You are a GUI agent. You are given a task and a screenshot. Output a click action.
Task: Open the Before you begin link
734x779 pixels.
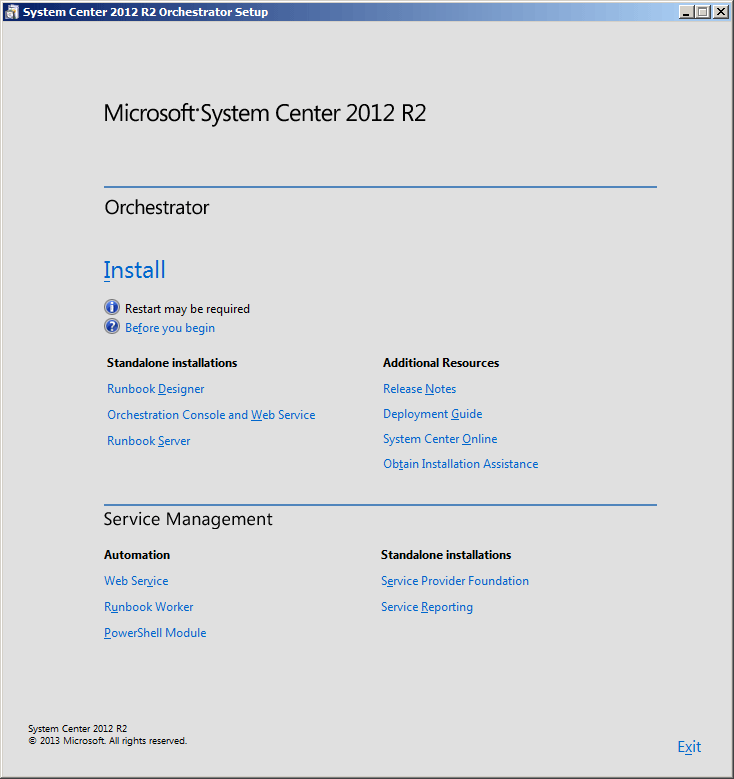pyautogui.click(x=170, y=328)
